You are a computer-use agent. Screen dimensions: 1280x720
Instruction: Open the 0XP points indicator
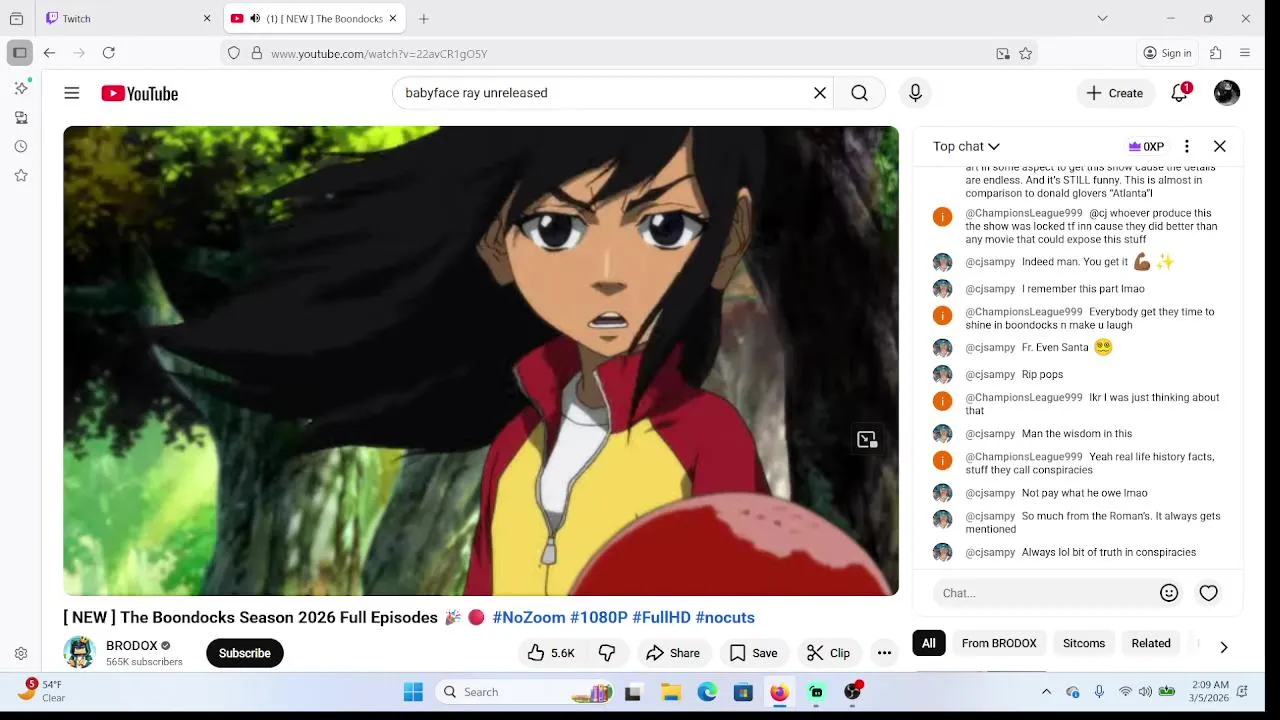(1146, 146)
